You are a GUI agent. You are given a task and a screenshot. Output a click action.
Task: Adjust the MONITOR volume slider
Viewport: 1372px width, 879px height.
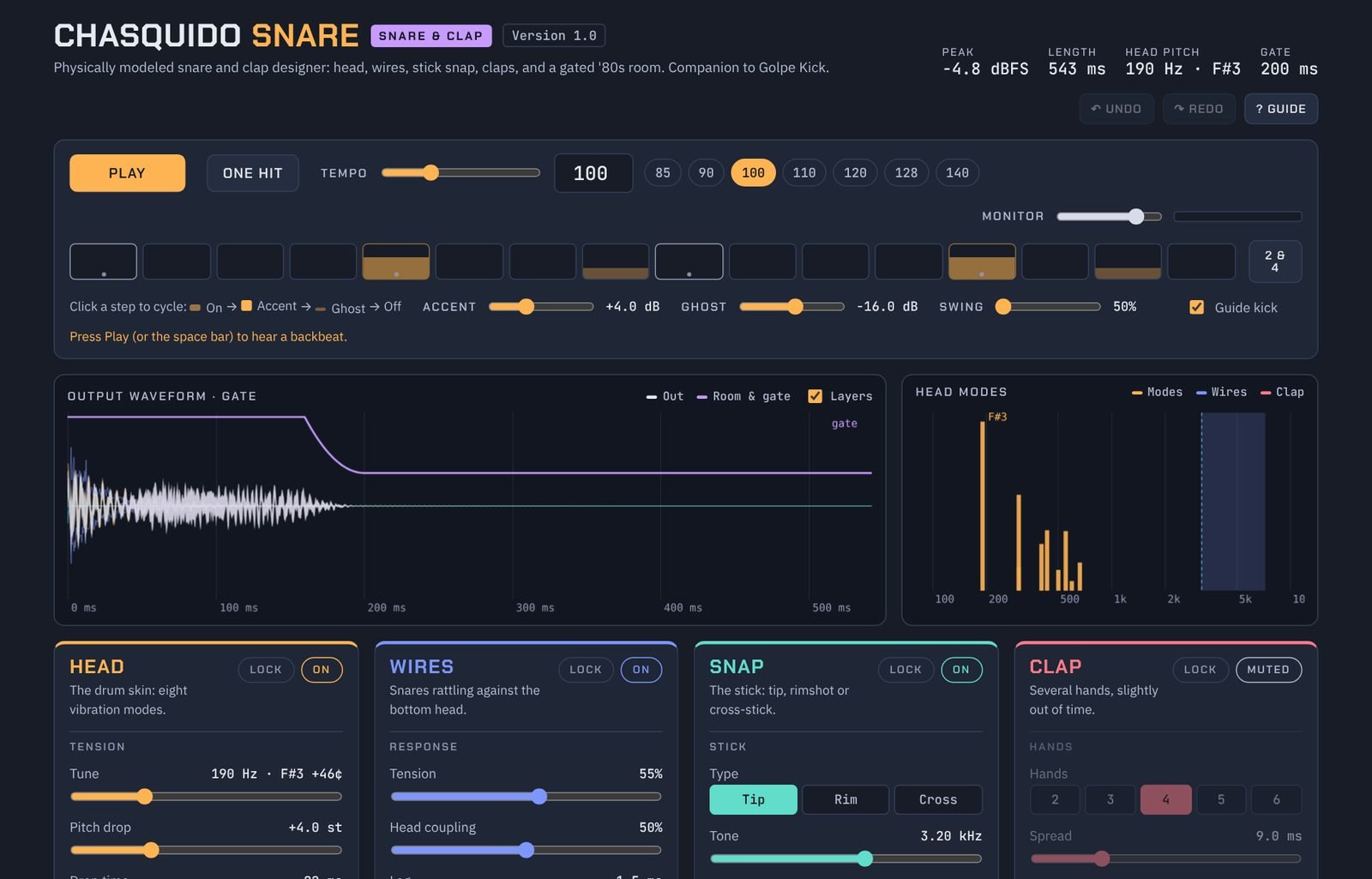coord(1110,216)
